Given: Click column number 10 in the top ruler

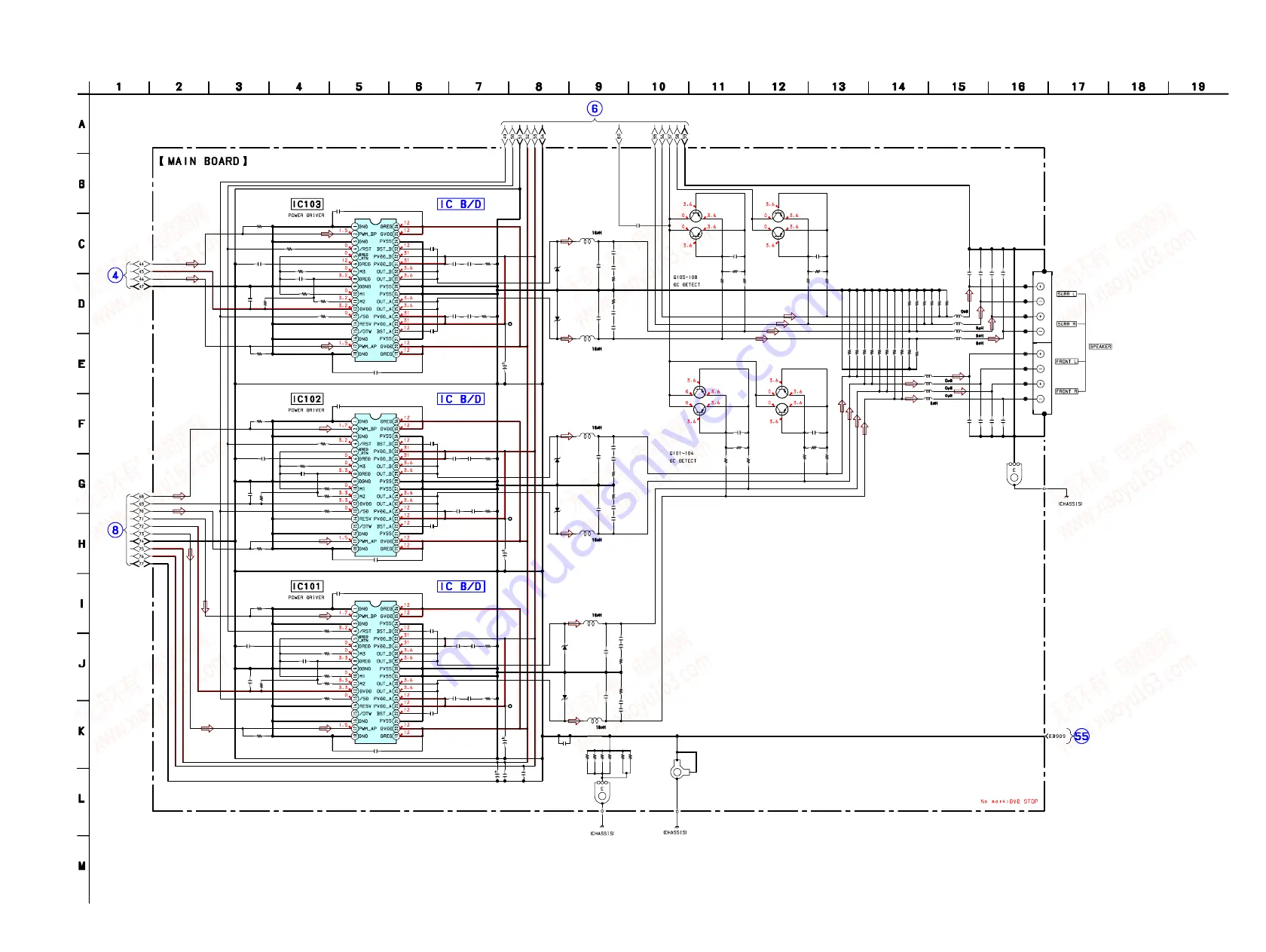Looking at the screenshot, I should tap(659, 87).
